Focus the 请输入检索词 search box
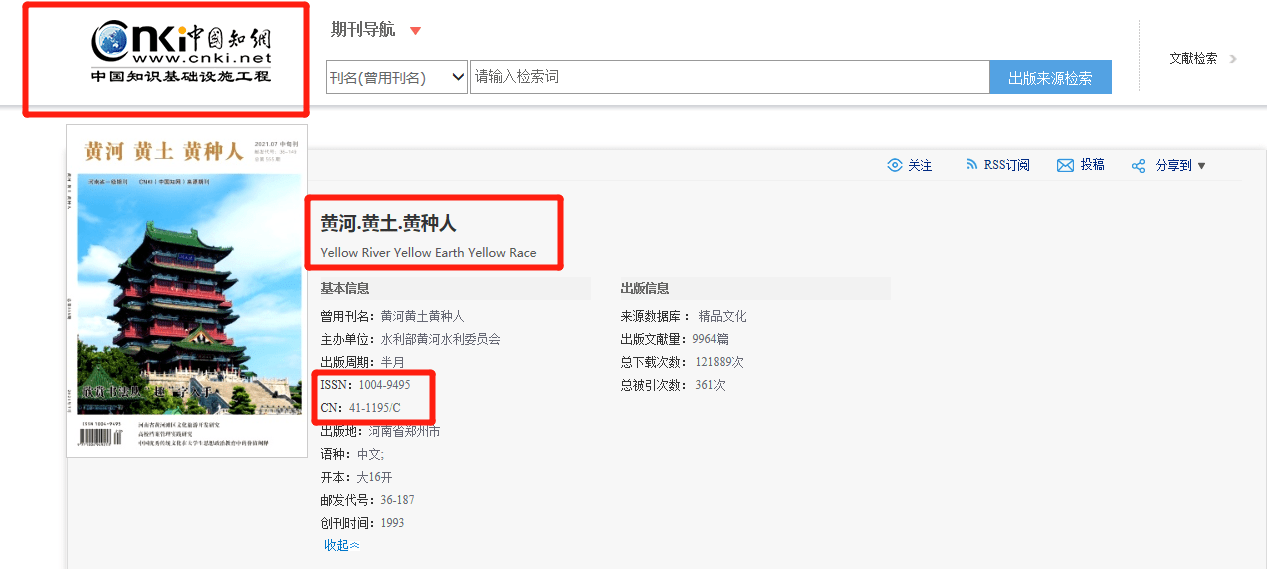The height and width of the screenshot is (569, 1267). (729, 77)
